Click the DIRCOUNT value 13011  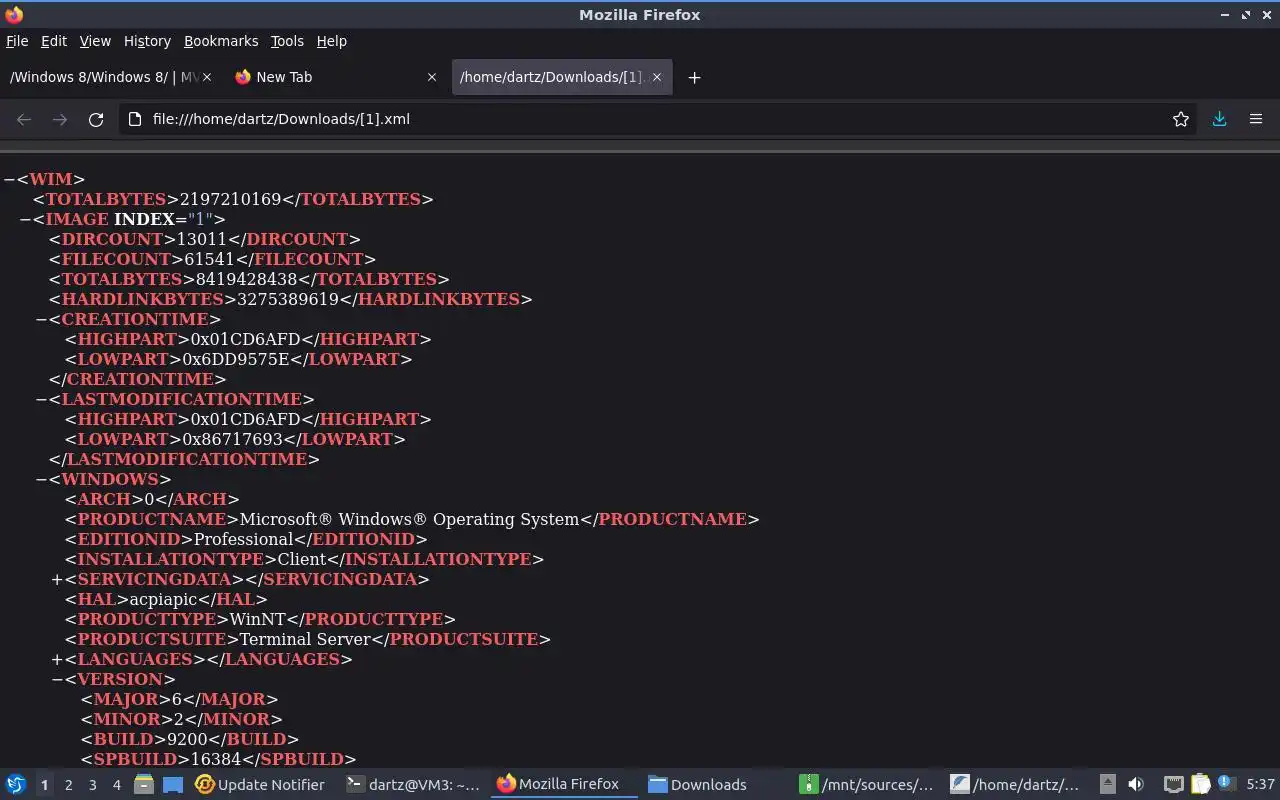201,239
